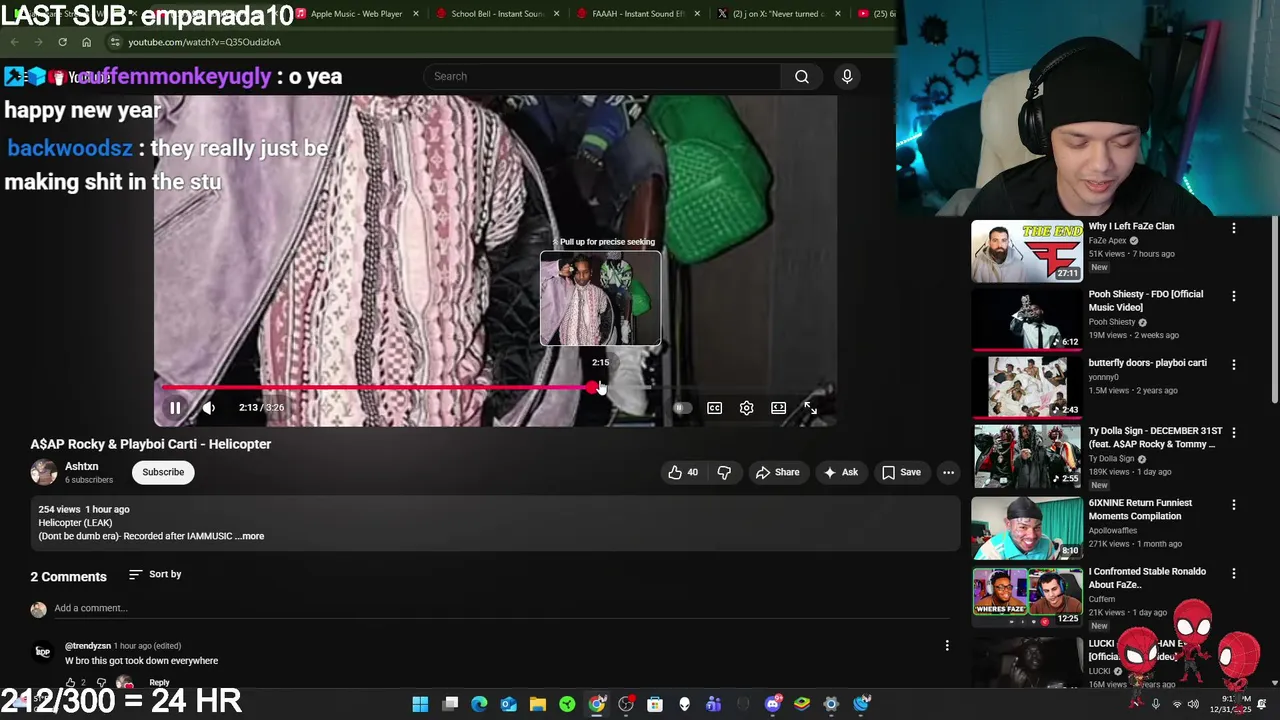Share the Helicopter video
This screenshot has height=720, width=1280.
778,472
